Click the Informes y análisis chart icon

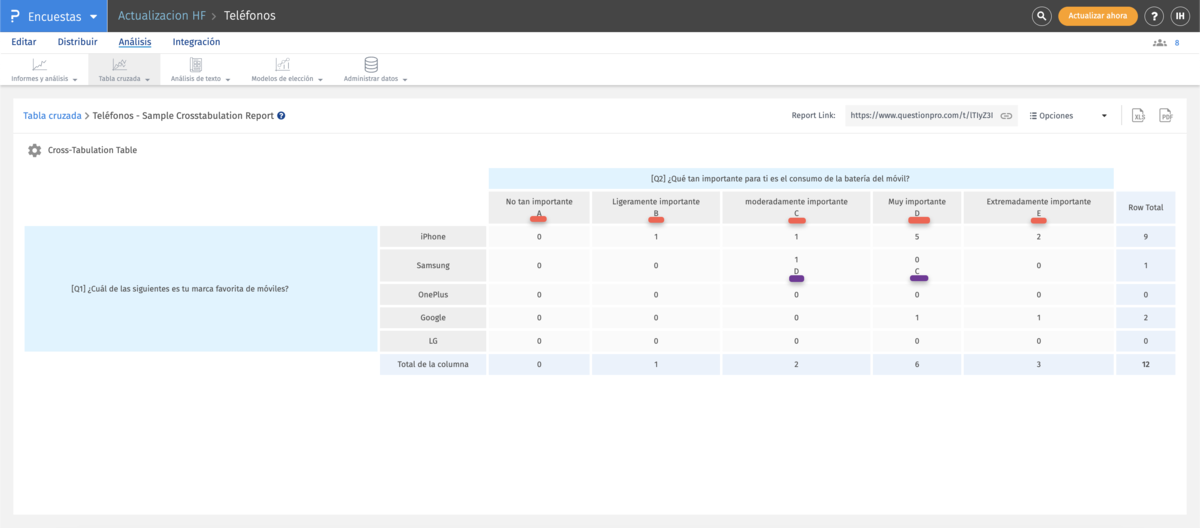[x=40, y=64]
